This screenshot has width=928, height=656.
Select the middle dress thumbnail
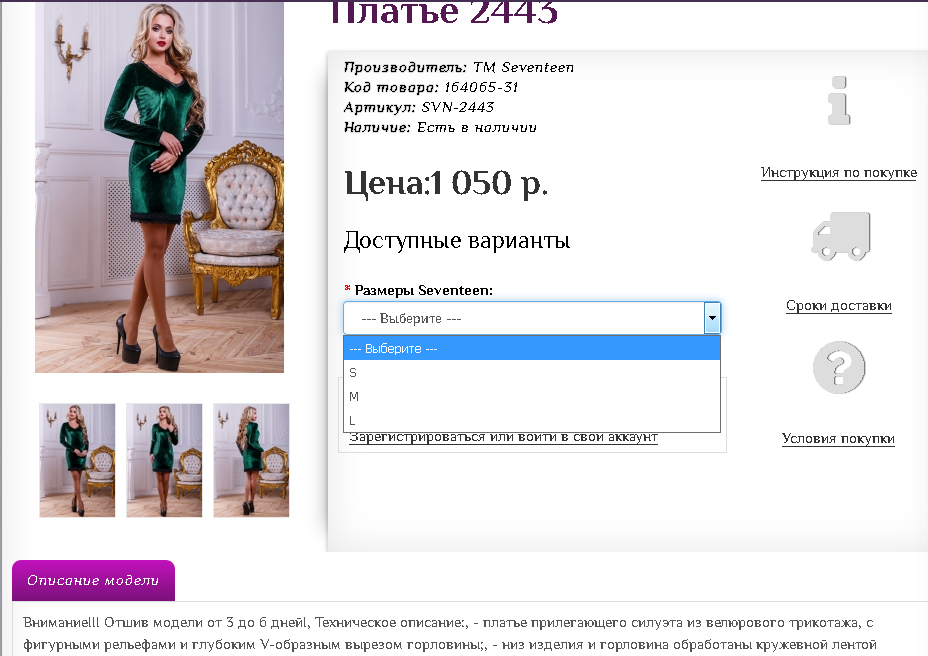coord(164,460)
